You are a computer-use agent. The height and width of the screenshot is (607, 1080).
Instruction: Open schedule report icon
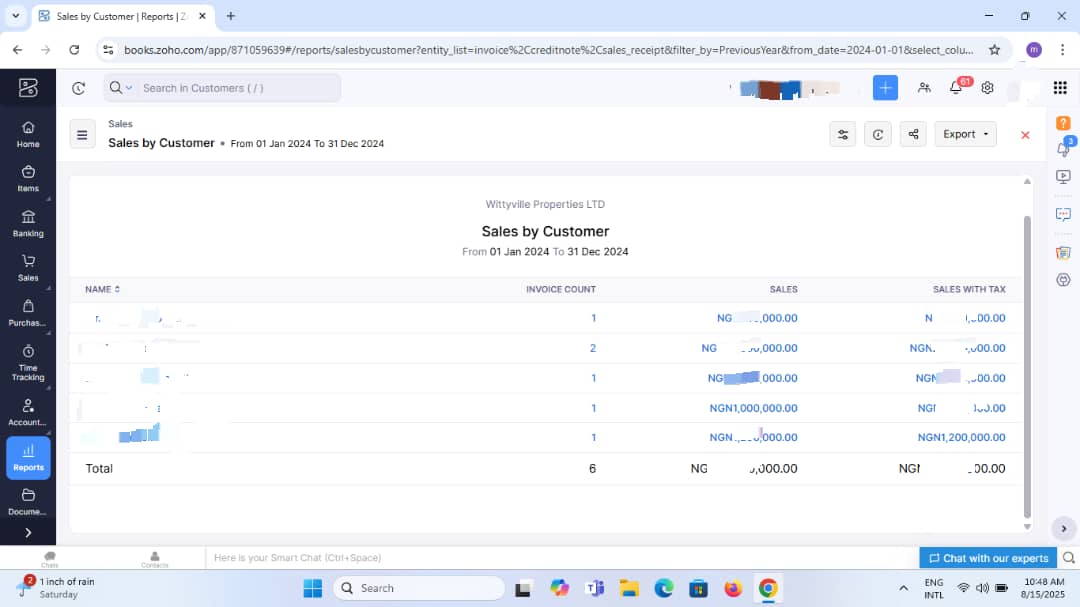point(878,134)
